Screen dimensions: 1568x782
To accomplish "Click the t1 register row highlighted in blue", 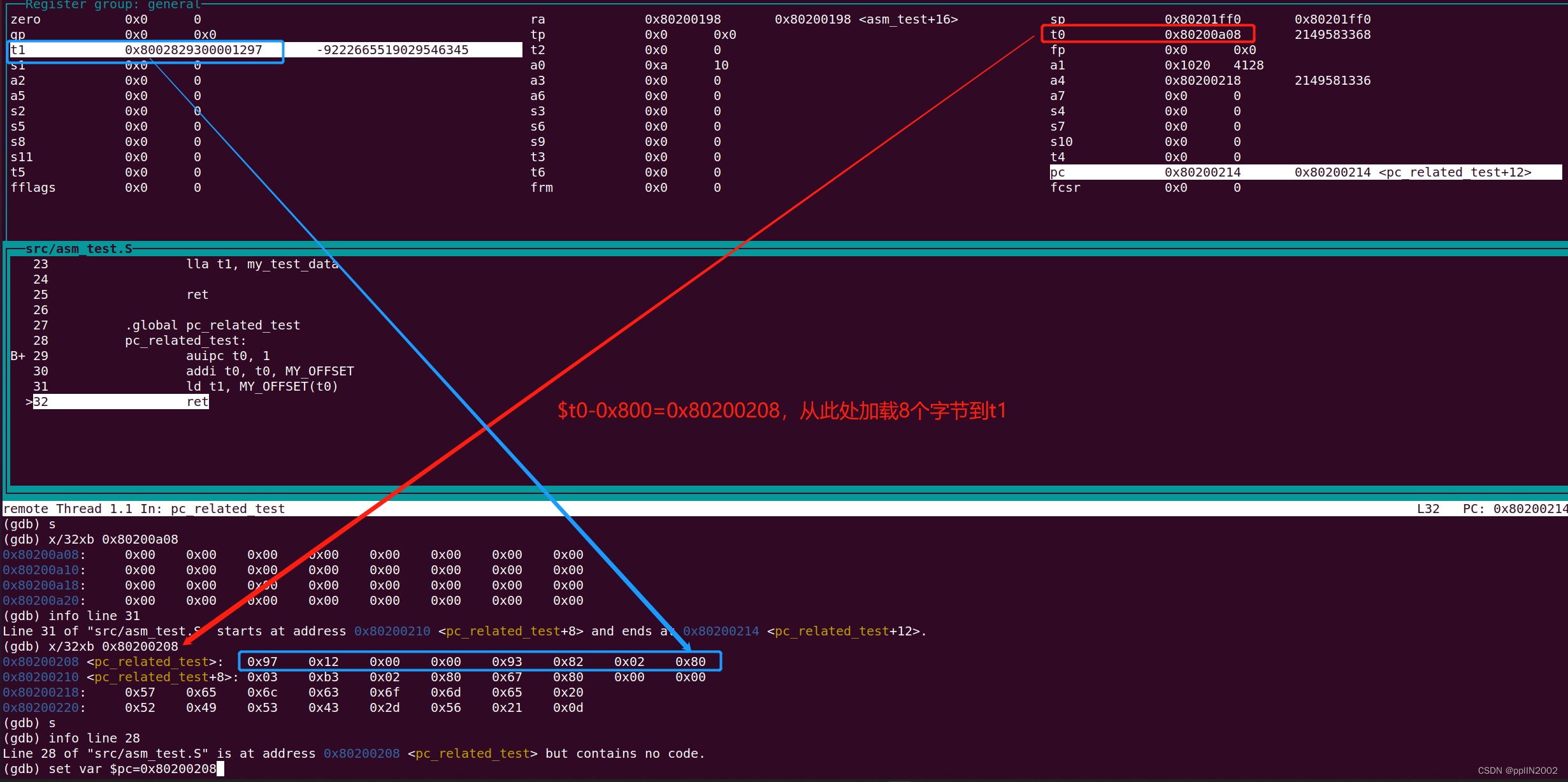I will point(145,50).
